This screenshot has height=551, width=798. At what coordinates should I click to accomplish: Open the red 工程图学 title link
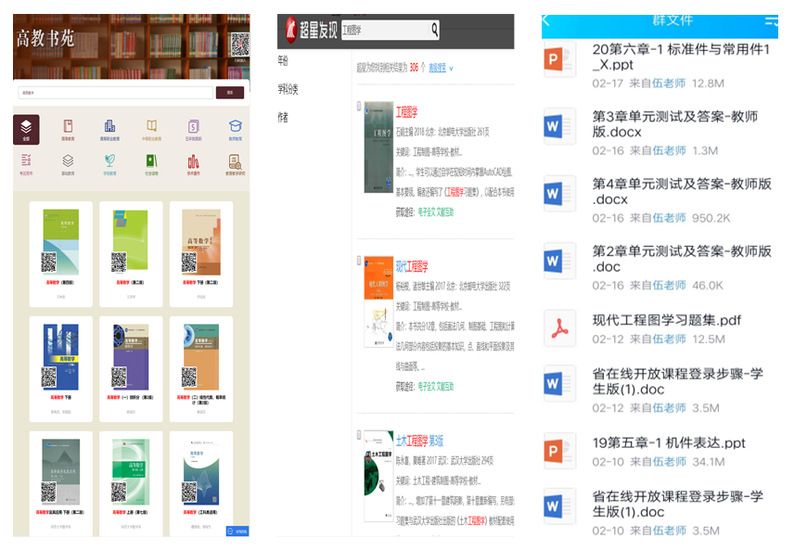407,111
